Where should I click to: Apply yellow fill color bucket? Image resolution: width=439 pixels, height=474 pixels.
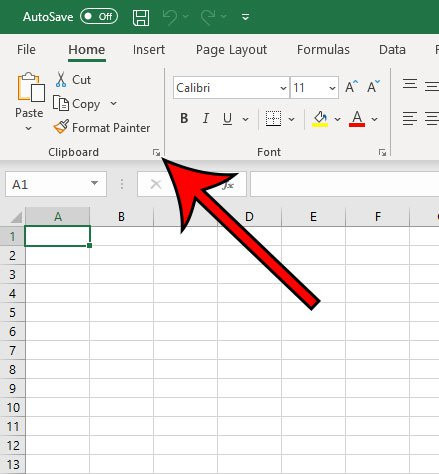tap(320, 119)
